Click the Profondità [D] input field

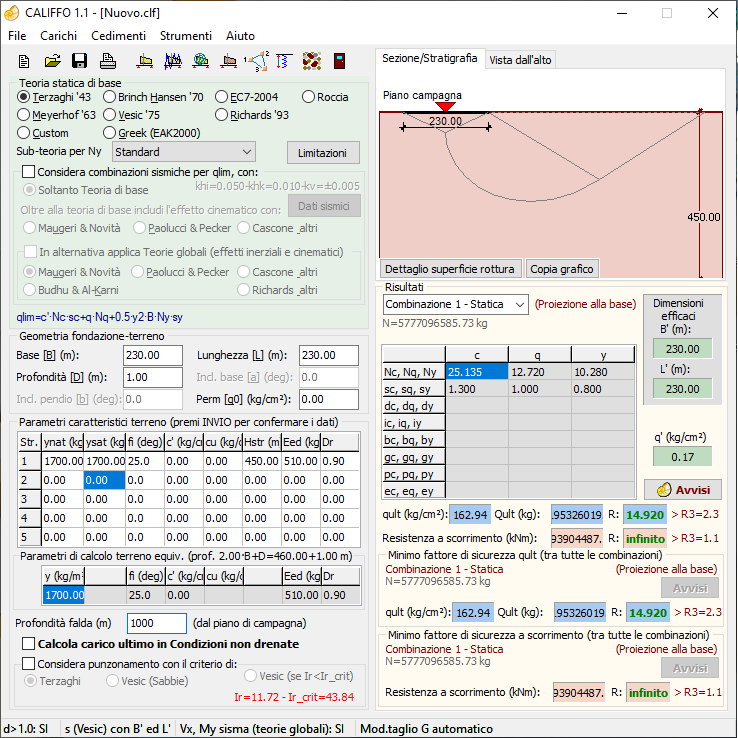pyautogui.click(x=153, y=377)
